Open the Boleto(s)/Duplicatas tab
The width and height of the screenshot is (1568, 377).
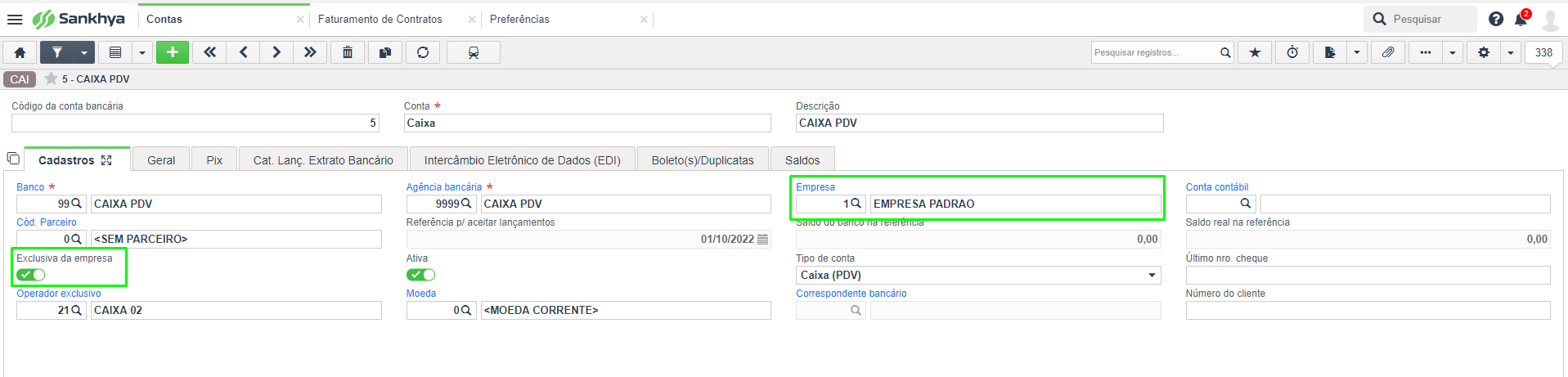[703, 160]
